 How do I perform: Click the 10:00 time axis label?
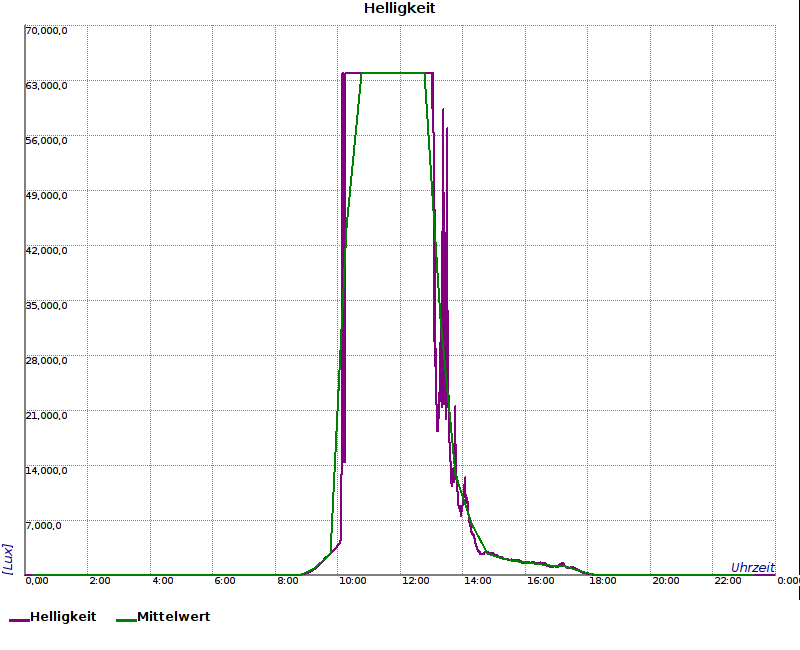pos(353,581)
